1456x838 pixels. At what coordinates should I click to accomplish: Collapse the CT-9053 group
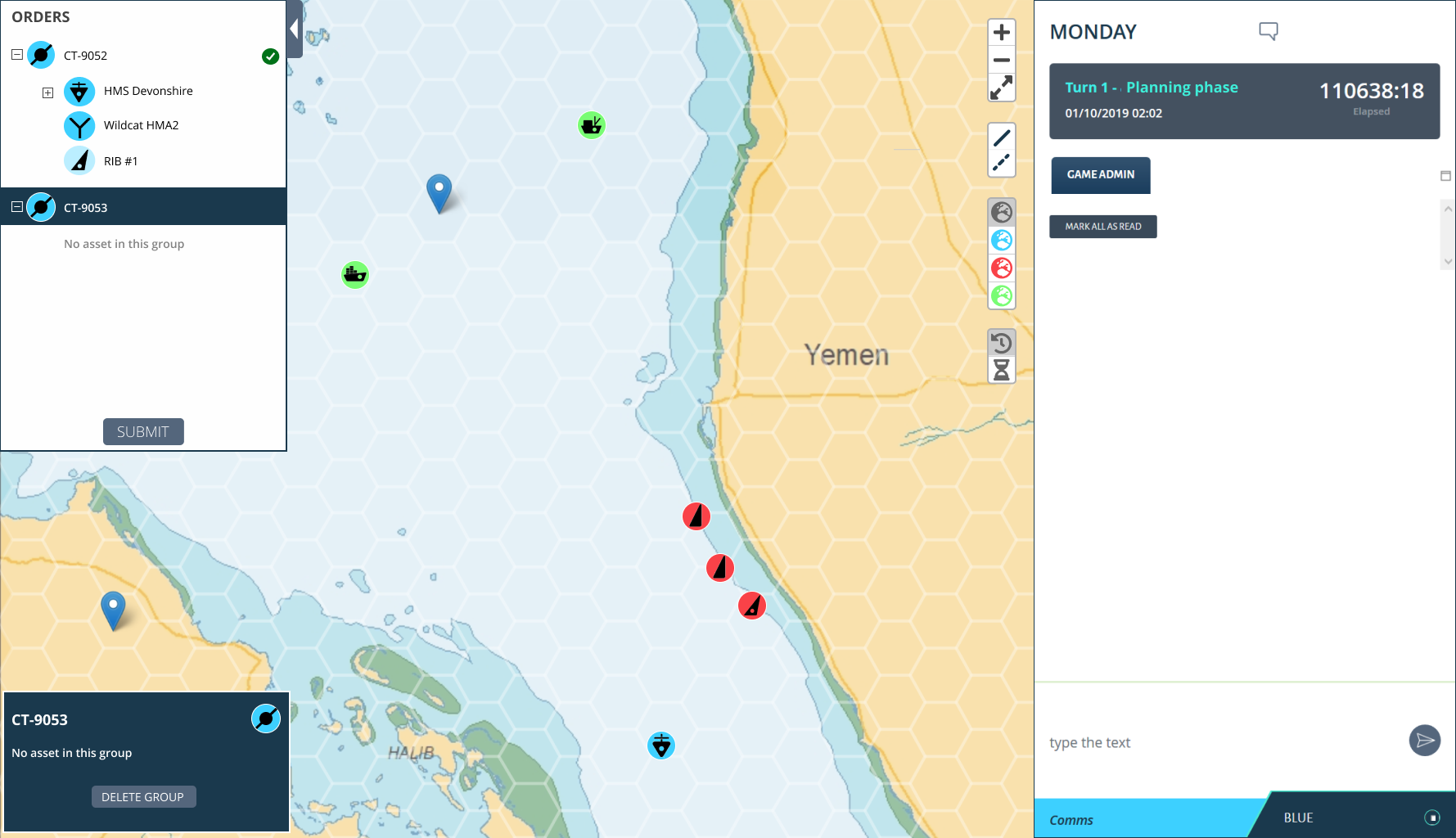point(17,207)
